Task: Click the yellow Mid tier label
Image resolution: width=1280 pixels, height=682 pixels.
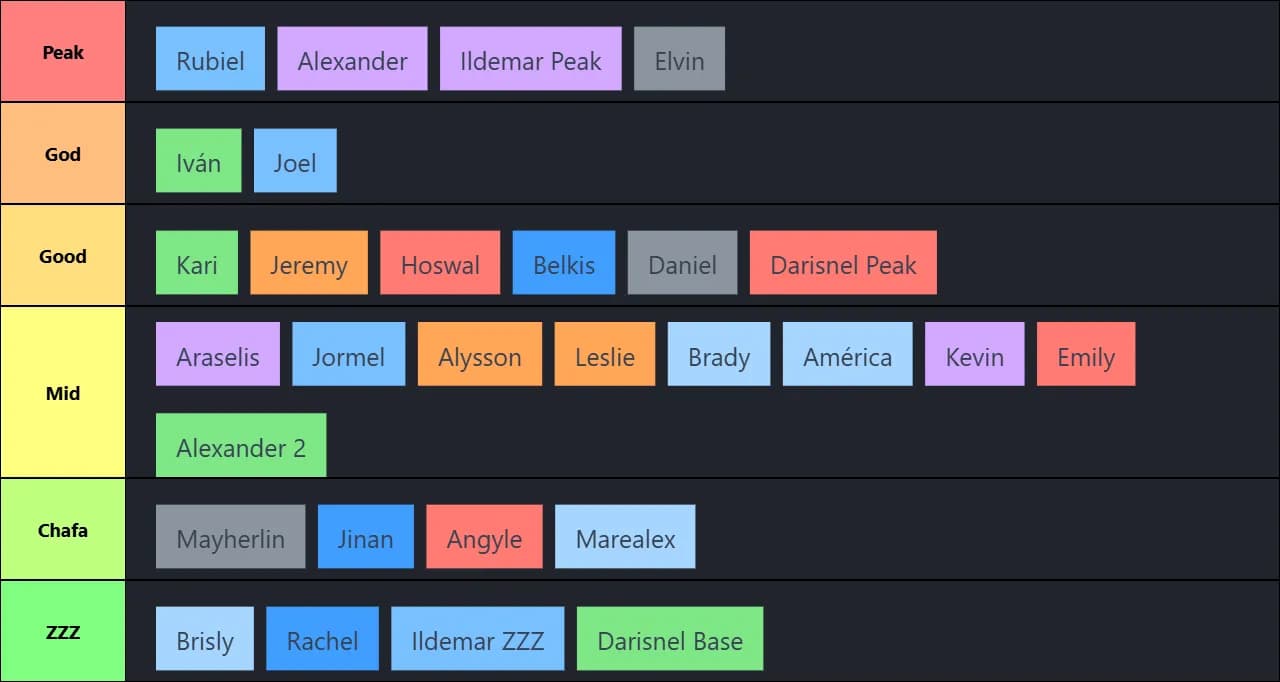Action: click(x=63, y=393)
